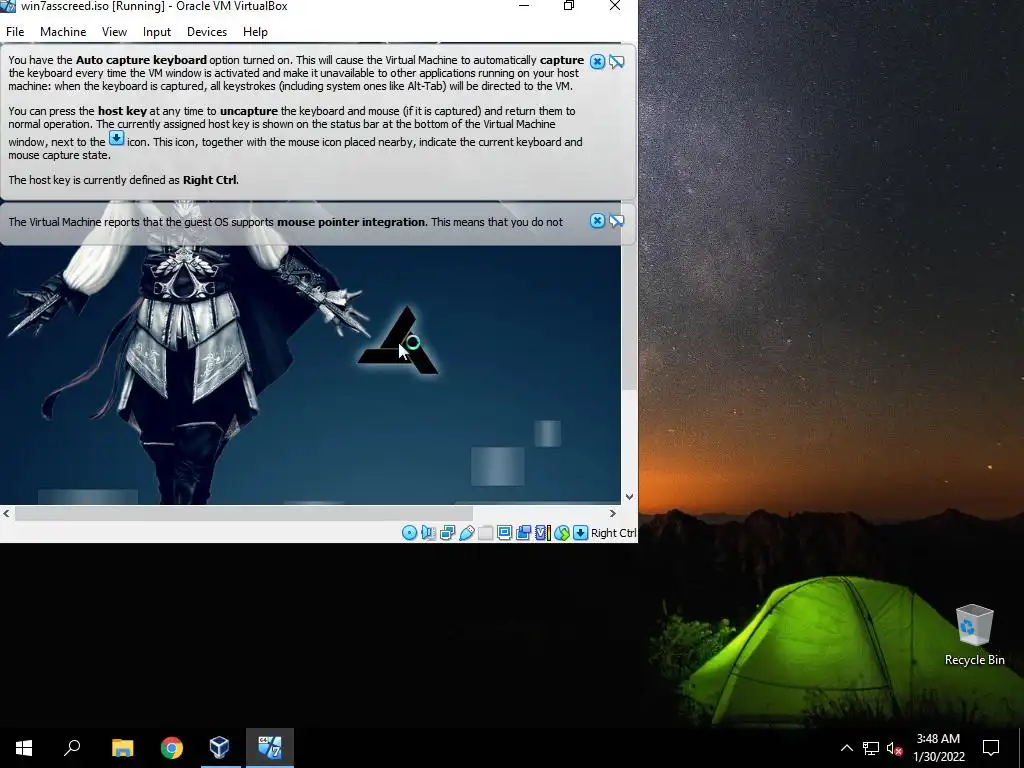
Task: Show hidden system tray icons
Action: (x=846, y=748)
